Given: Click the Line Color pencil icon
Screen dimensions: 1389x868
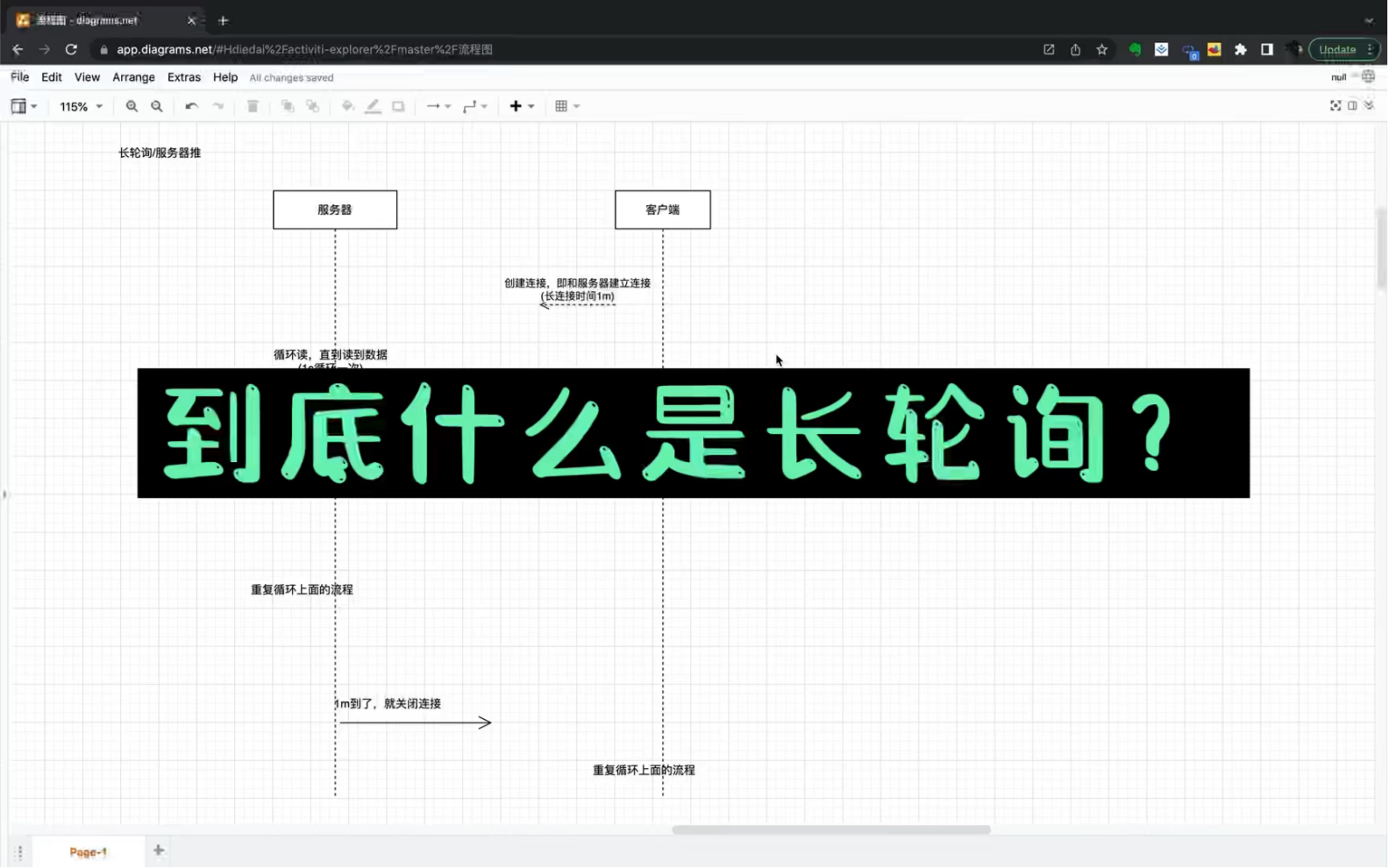Looking at the screenshot, I should coord(373,106).
